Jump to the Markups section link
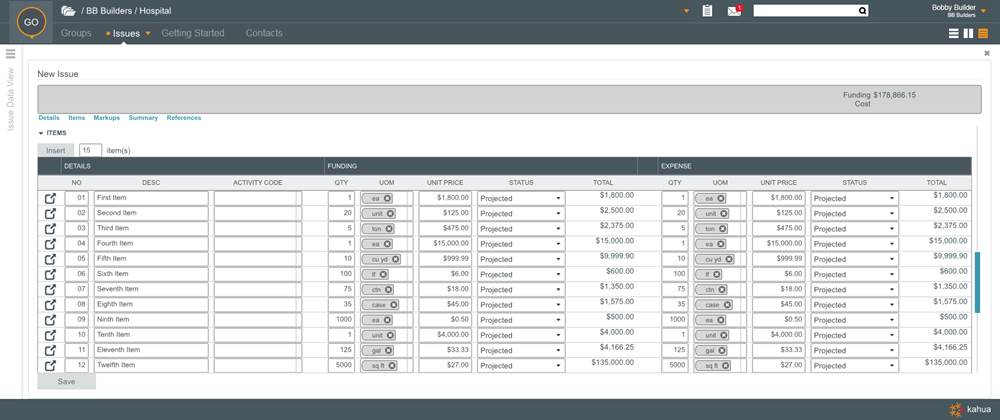The width and height of the screenshot is (1000, 420). click(106, 118)
